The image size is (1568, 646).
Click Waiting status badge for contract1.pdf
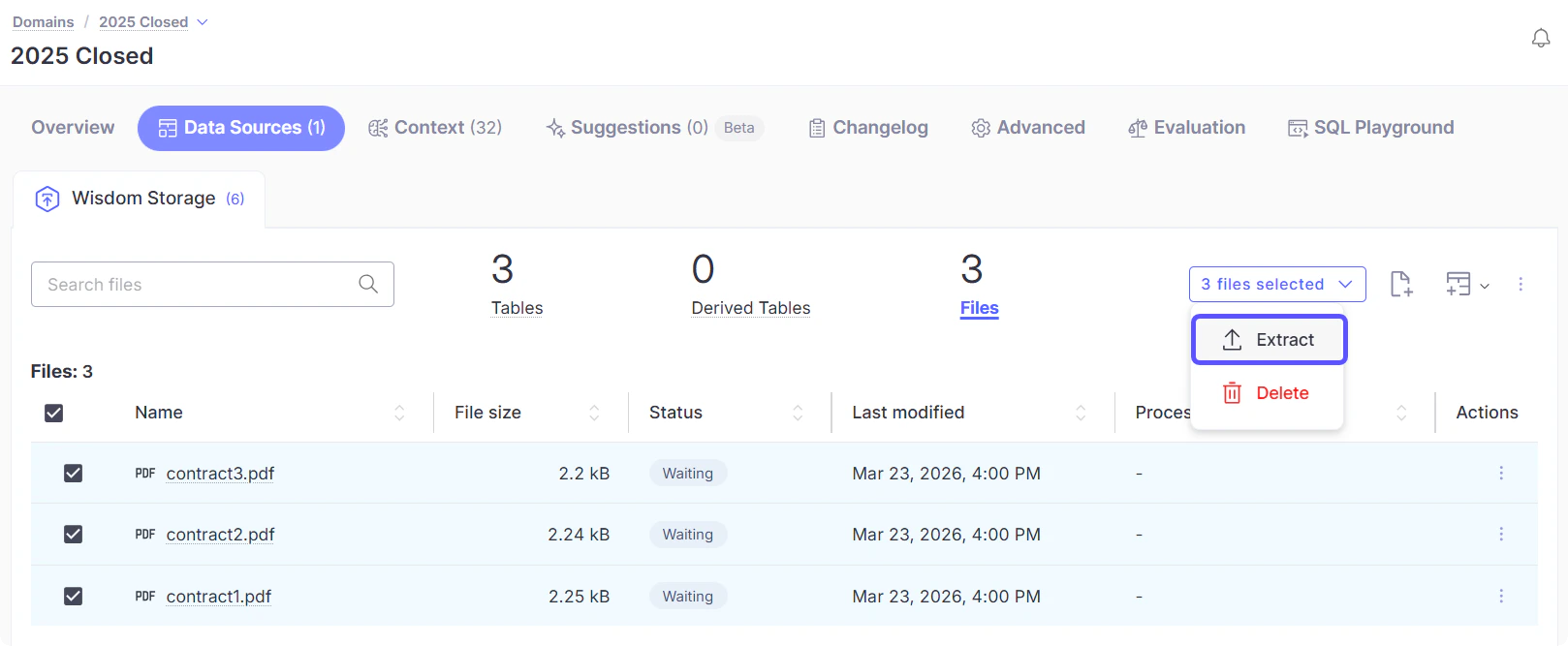[688, 596]
